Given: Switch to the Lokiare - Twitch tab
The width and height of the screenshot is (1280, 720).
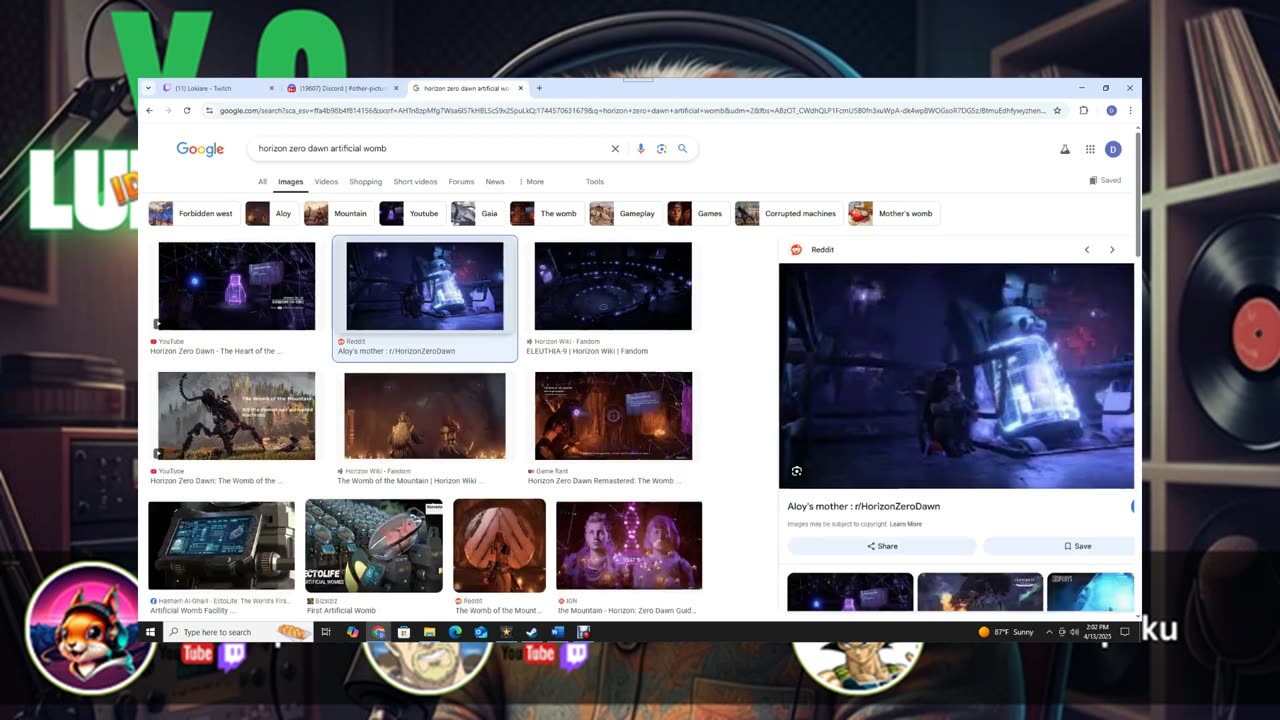Looking at the screenshot, I should (x=219, y=88).
